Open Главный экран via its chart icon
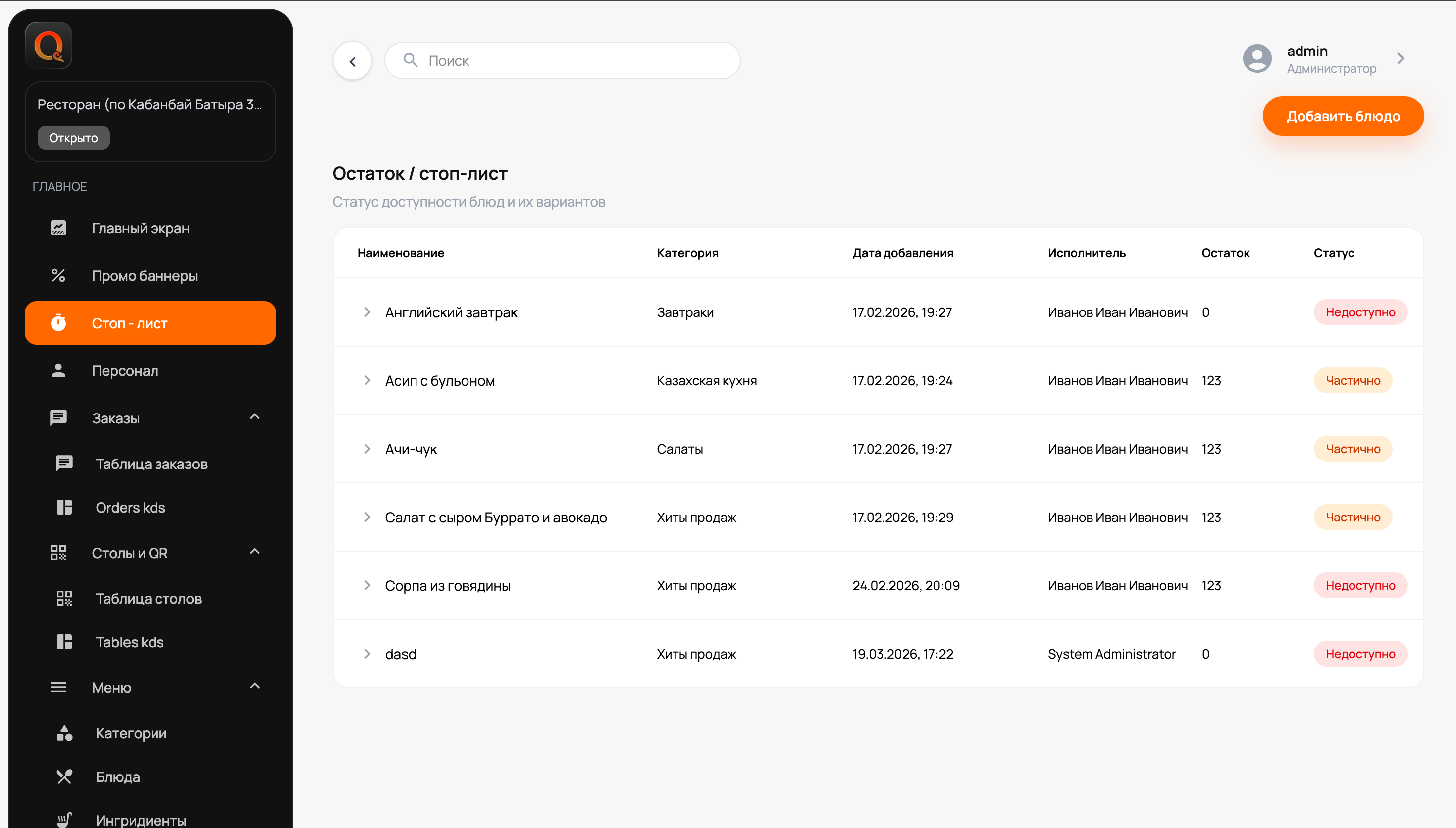1456x828 pixels. click(x=58, y=228)
